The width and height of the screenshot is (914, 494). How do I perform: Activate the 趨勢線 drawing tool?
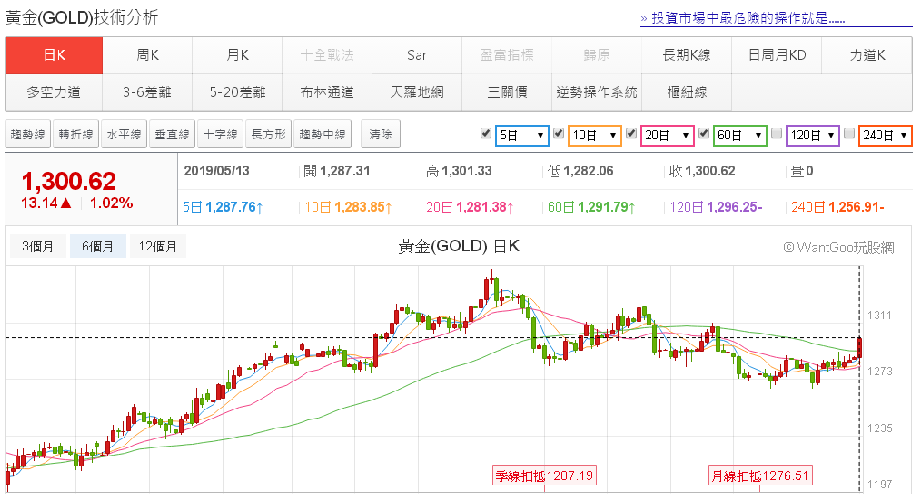27,134
